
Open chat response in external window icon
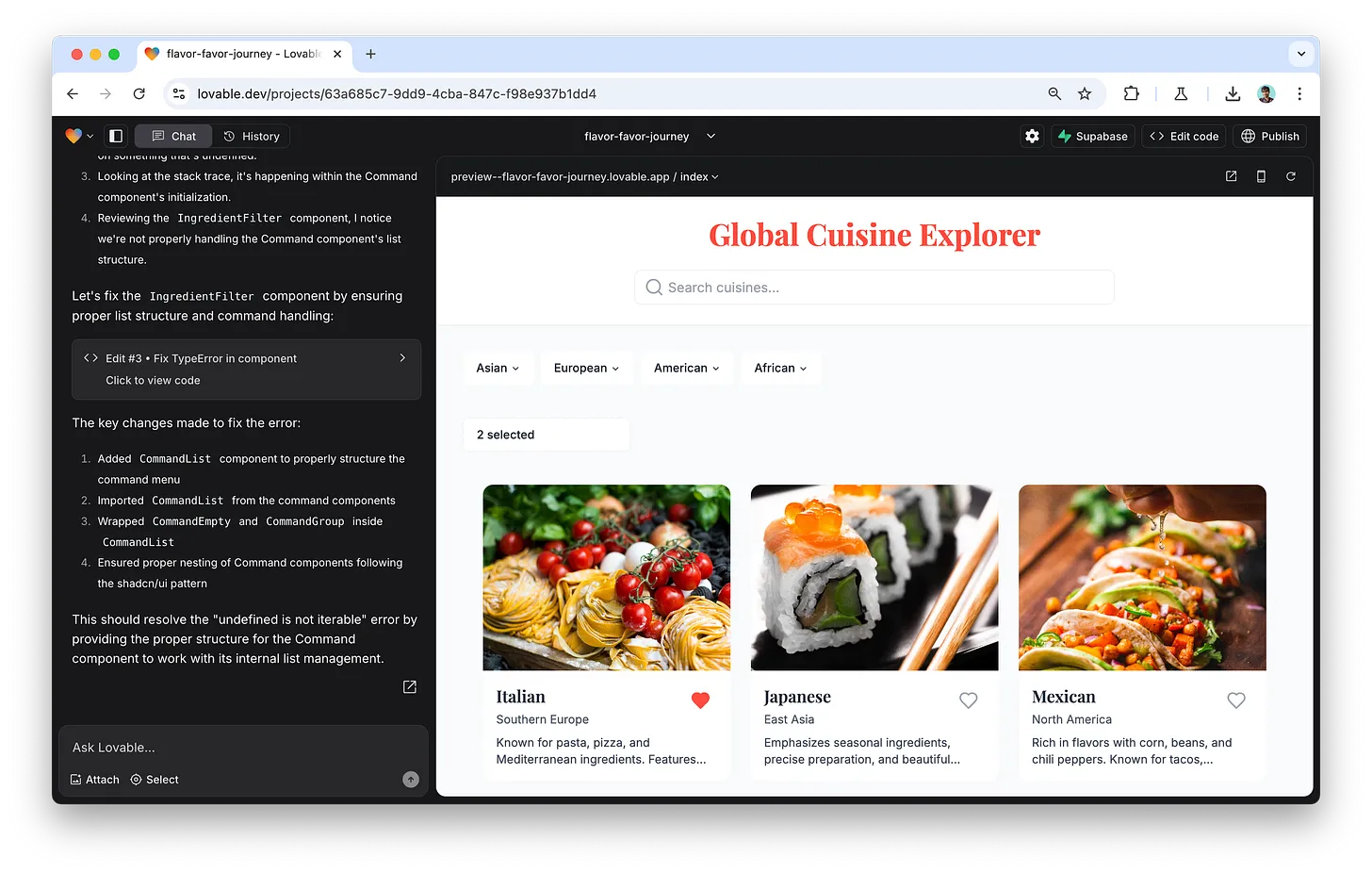pos(410,686)
